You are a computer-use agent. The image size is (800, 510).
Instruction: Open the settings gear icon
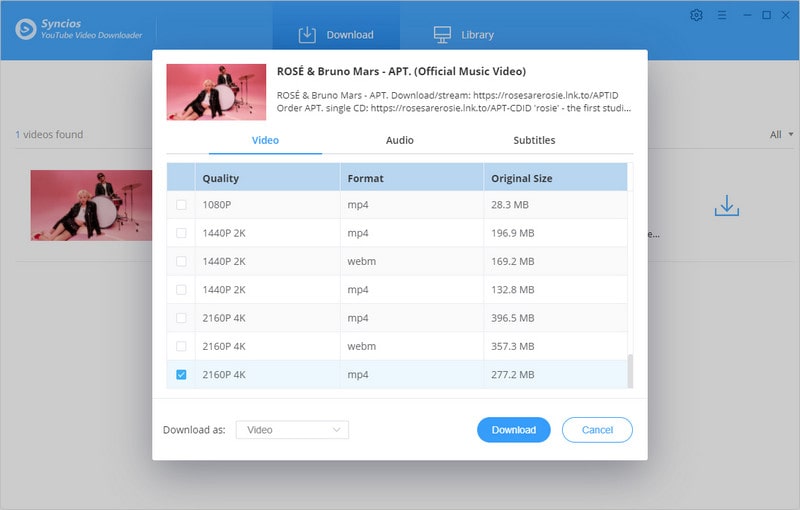click(696, 15)
